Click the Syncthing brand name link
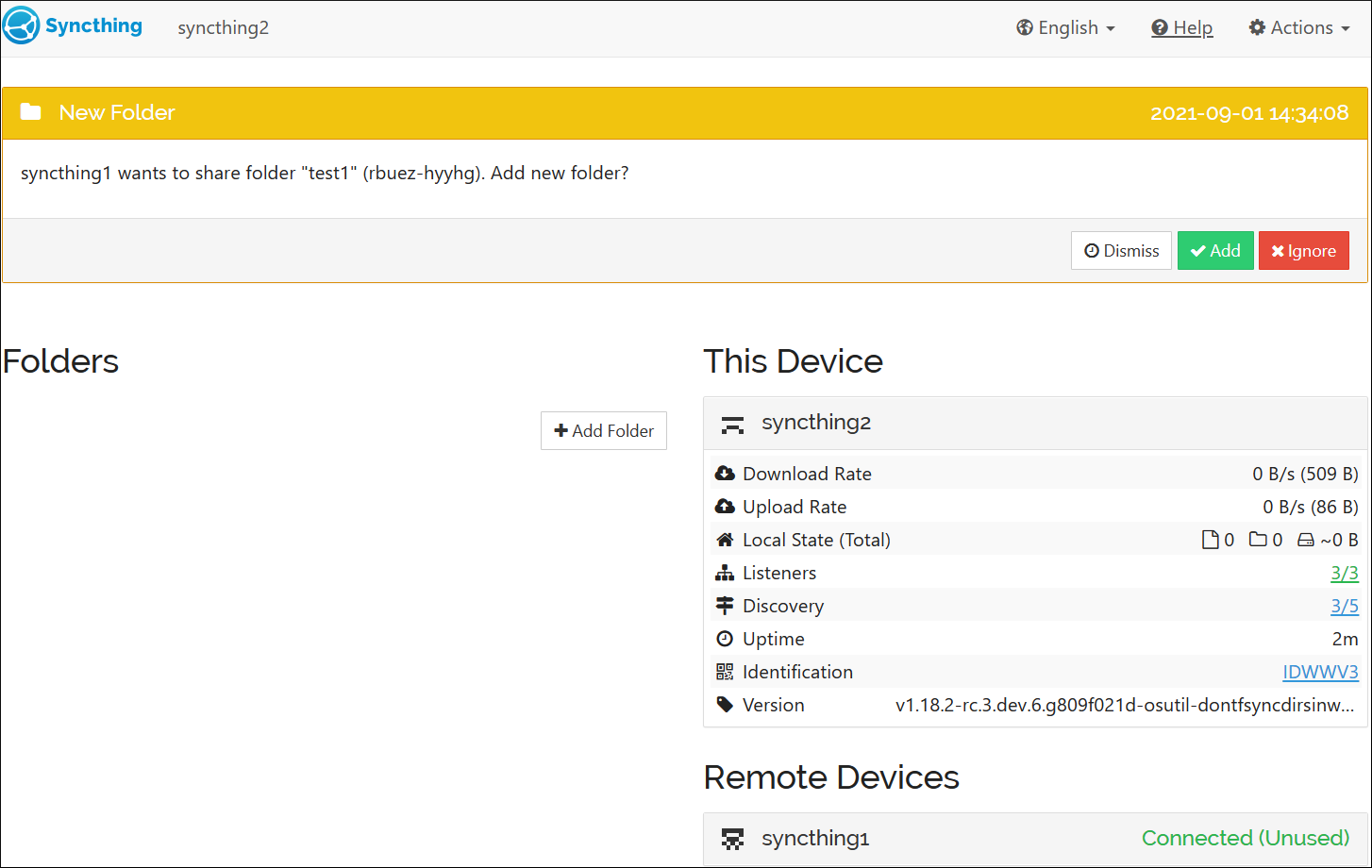 [93, 25]
